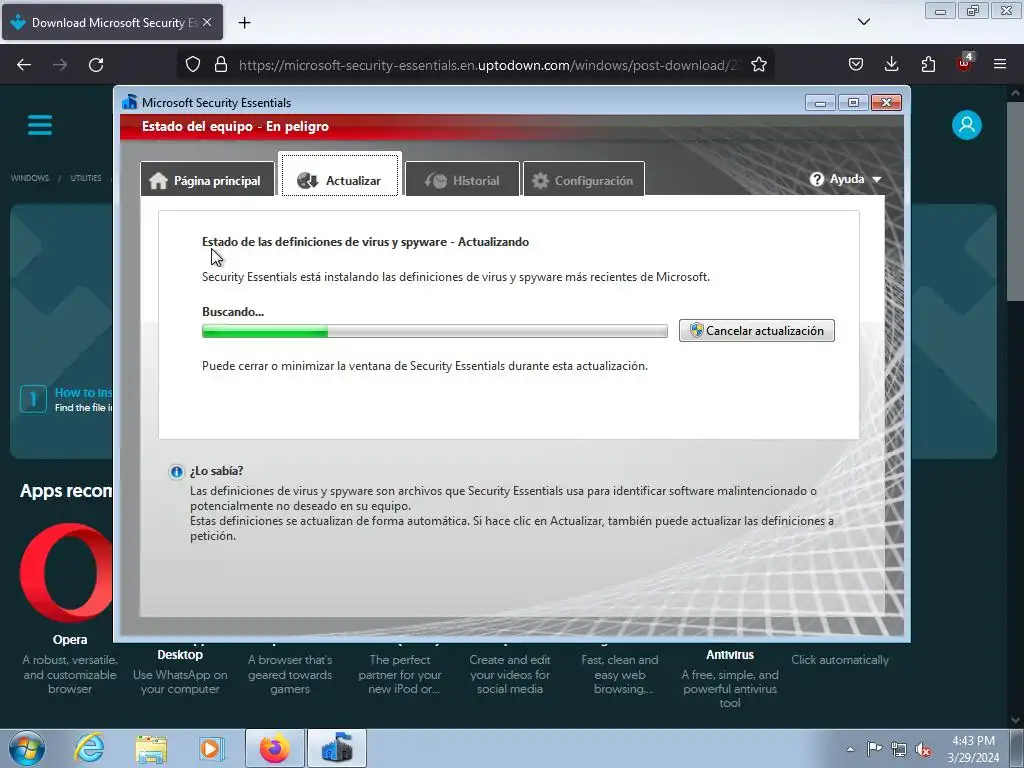Open the Firefox hamburger application menu

tap(1000, 65)
